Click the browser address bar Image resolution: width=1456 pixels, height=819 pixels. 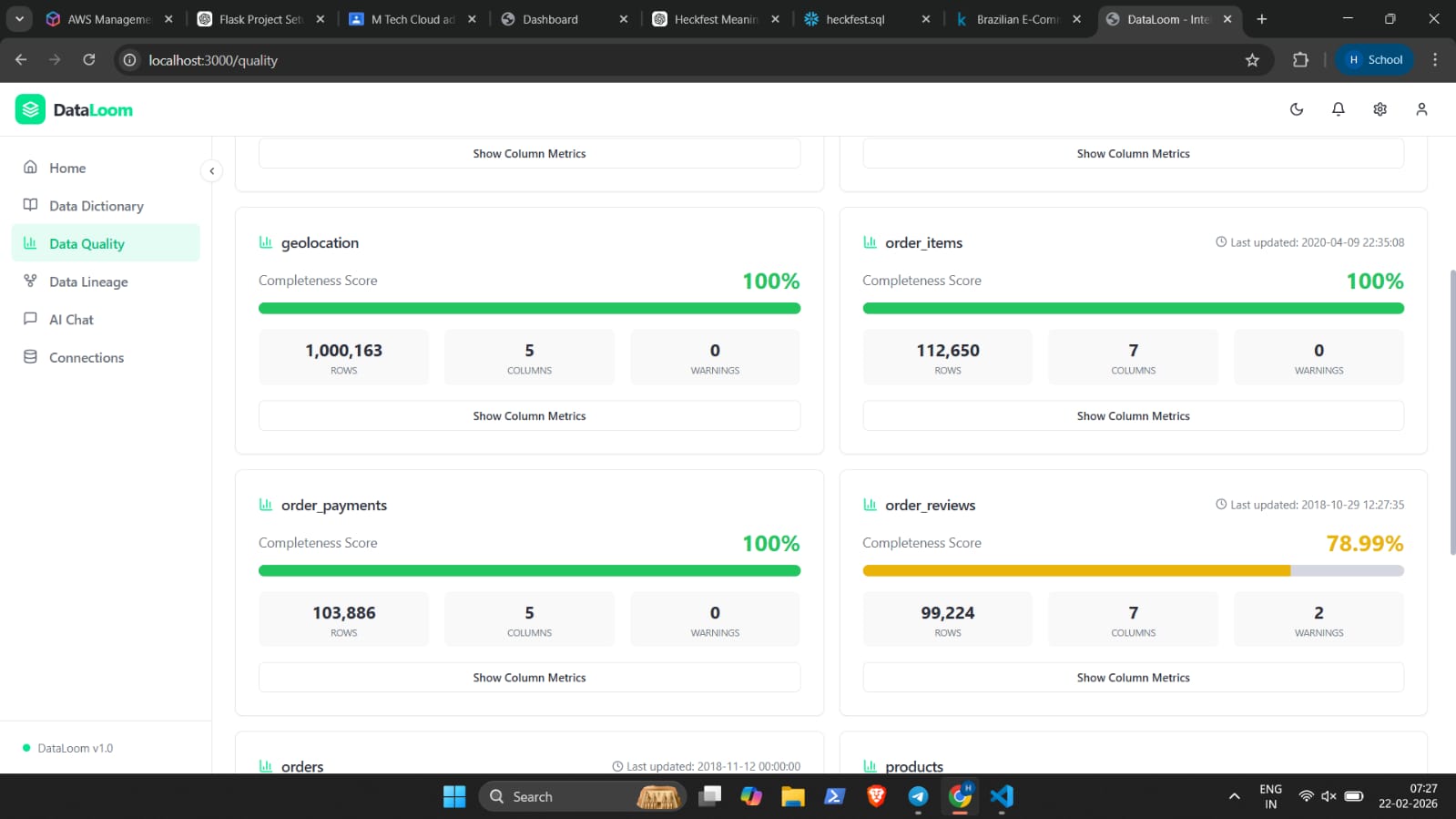[692, 60]
